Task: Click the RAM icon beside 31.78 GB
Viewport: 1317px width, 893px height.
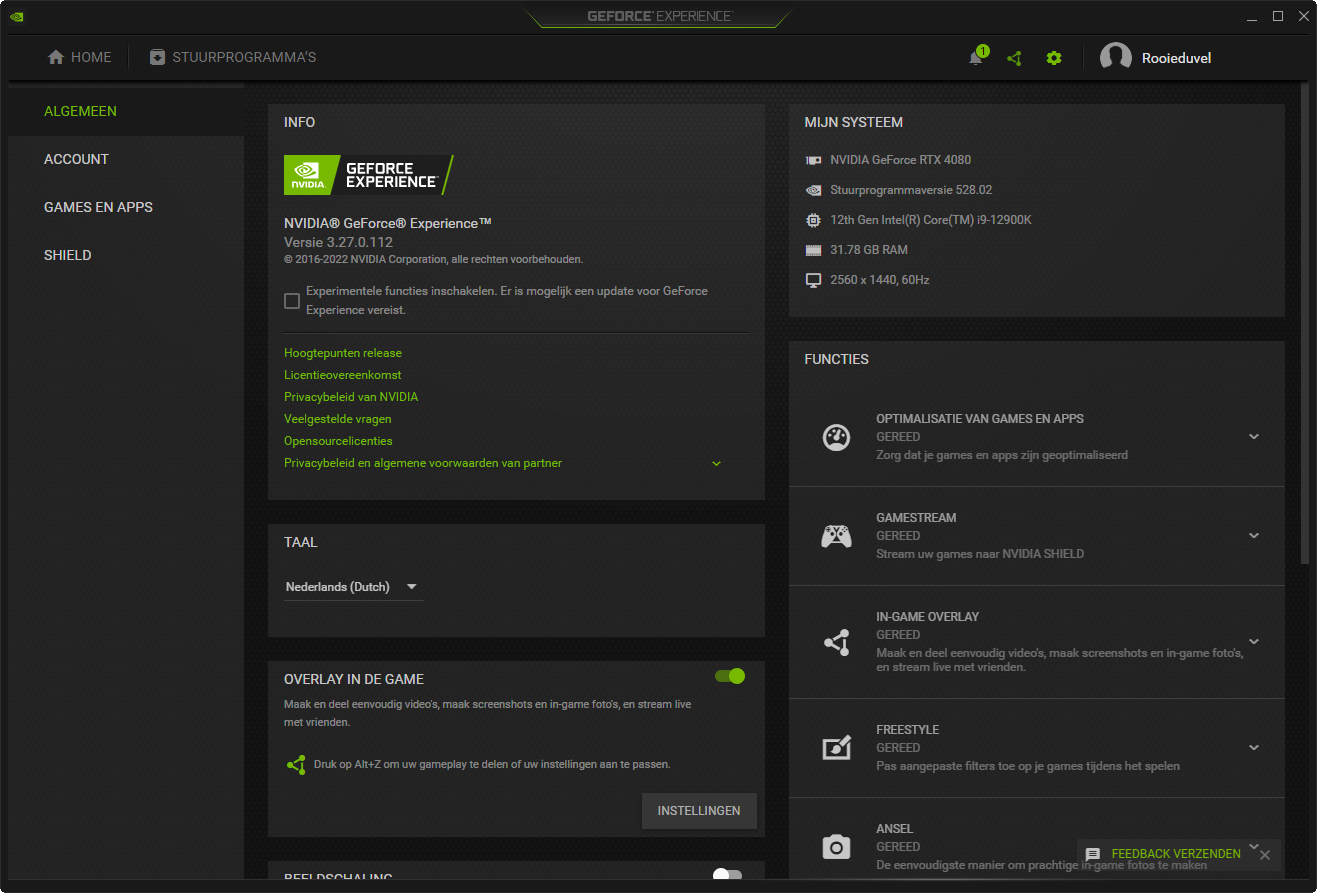Action: click(x=814, y=250)
